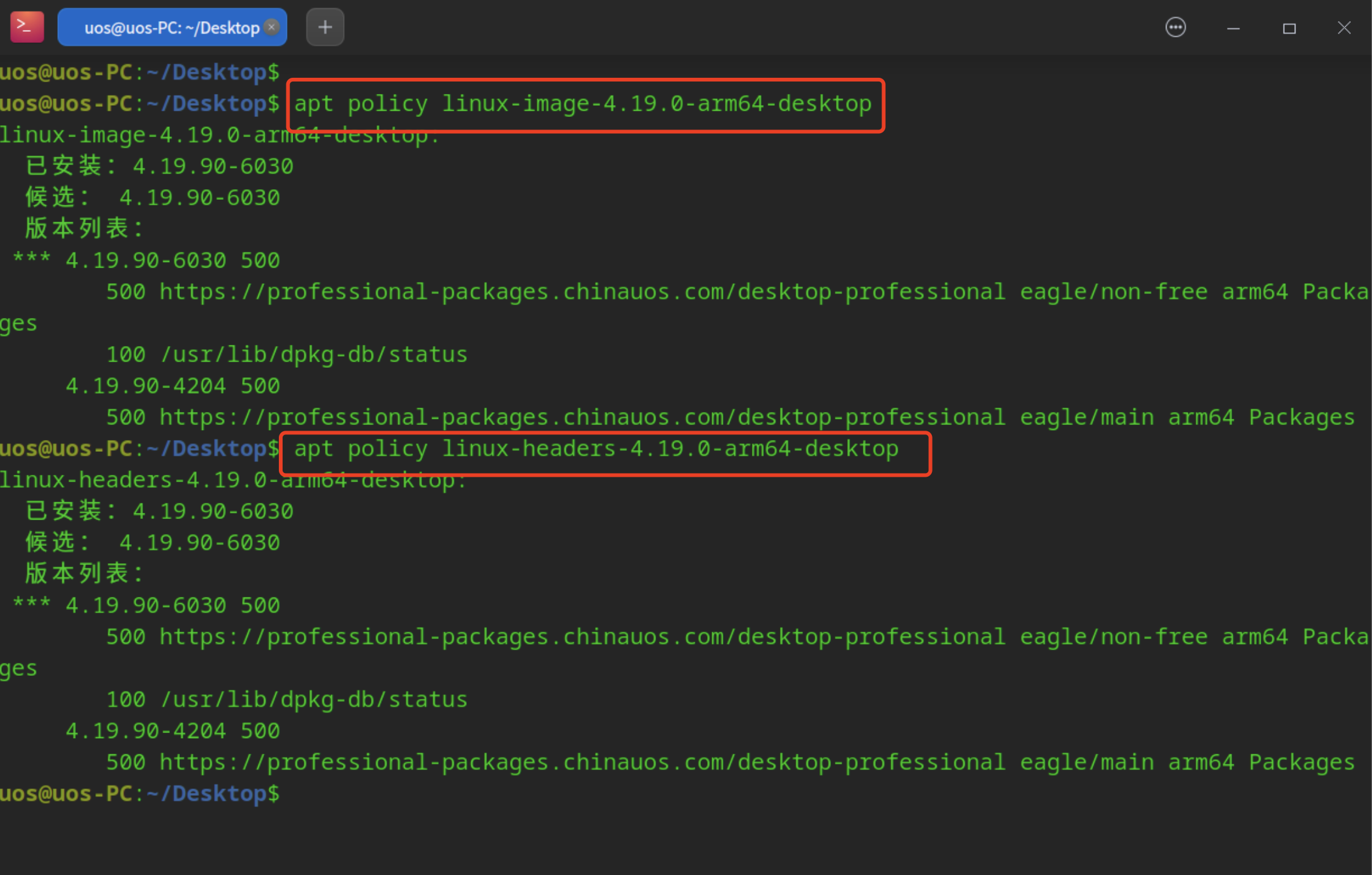Click the apt policy linux-headers command text
This screenshot has width=1372, height=875.
(x=596, y=449)
